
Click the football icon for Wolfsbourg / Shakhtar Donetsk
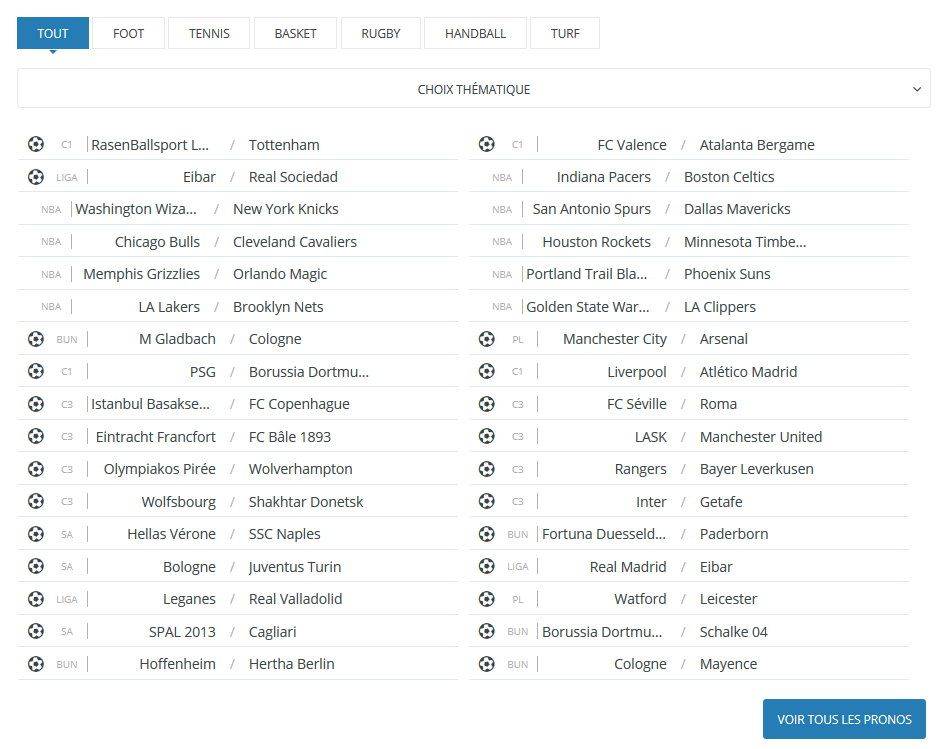36,502
